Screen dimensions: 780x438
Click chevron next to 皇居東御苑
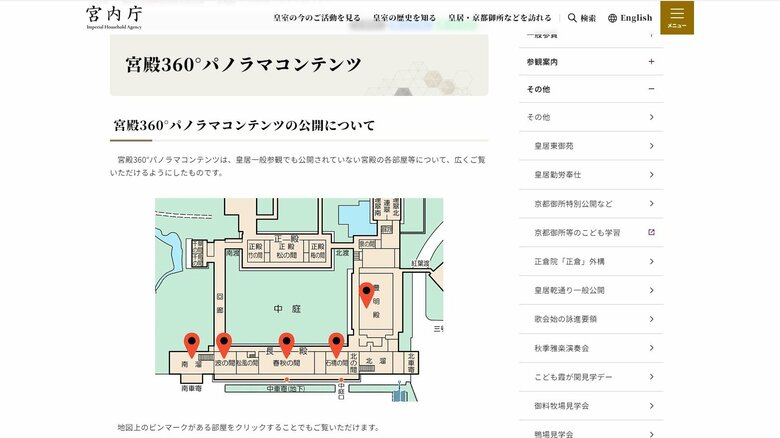pyautogui.click(x=652, y=146)
